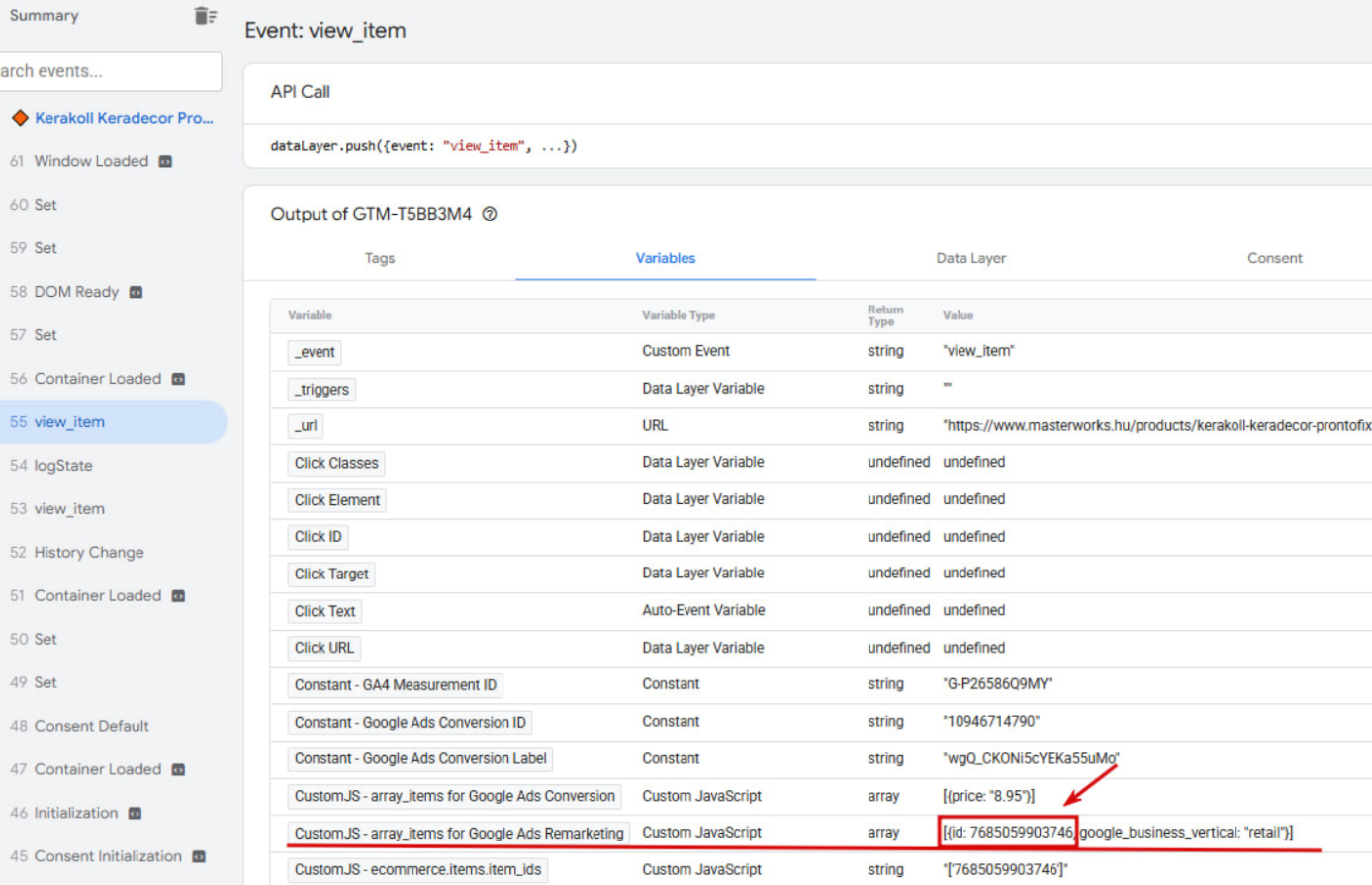Switch to the Tags tab
Screen dimensions: 1372x885
[380, 258]
